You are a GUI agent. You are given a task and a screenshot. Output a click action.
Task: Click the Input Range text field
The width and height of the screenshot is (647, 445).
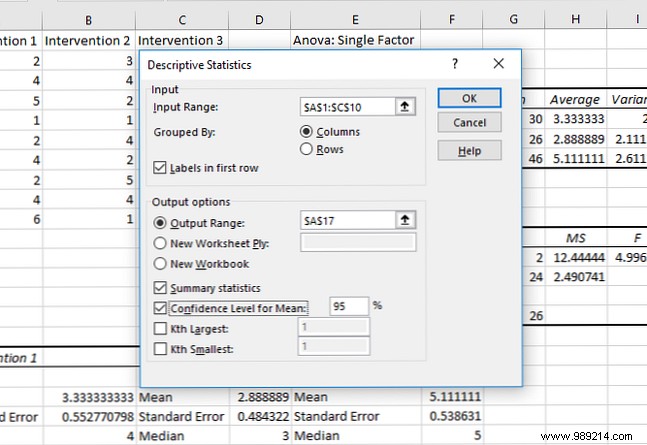coord(348,107)
